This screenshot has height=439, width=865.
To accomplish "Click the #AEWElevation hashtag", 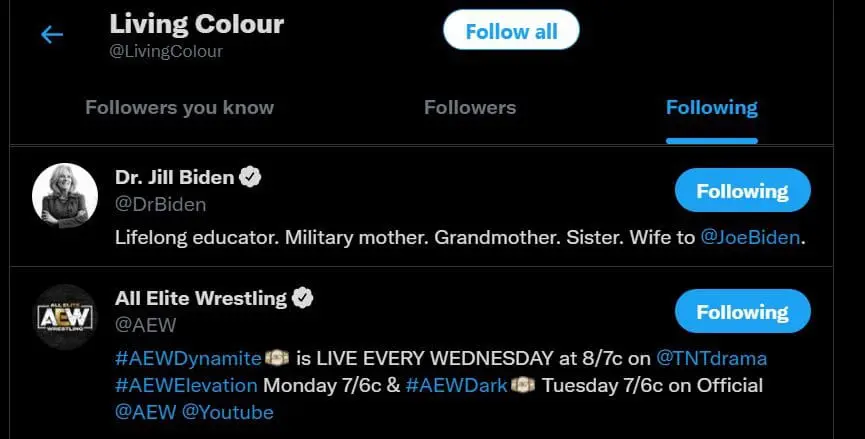I will click(186, 385).
